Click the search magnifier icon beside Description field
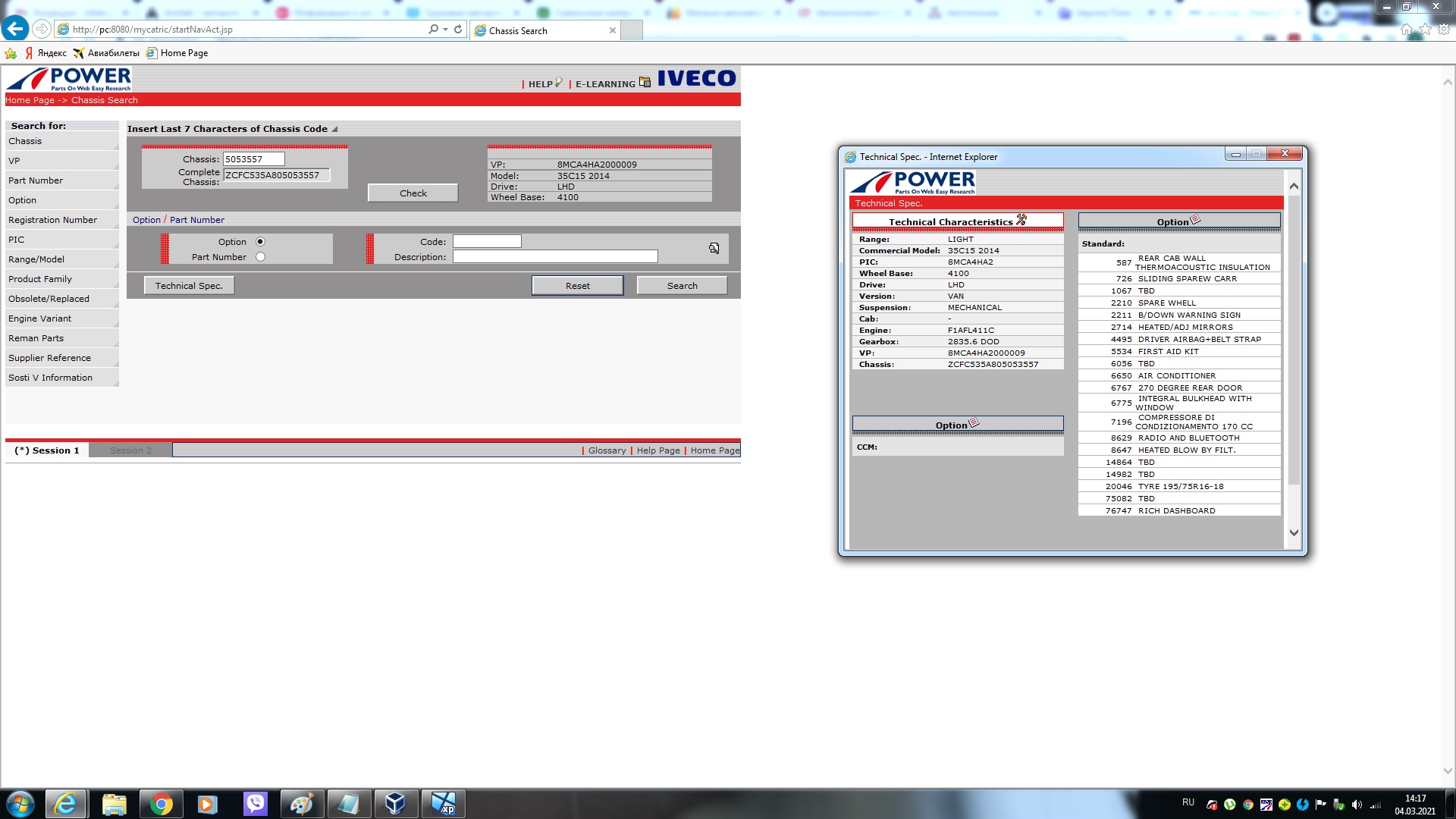 click(x=714, y=248)
